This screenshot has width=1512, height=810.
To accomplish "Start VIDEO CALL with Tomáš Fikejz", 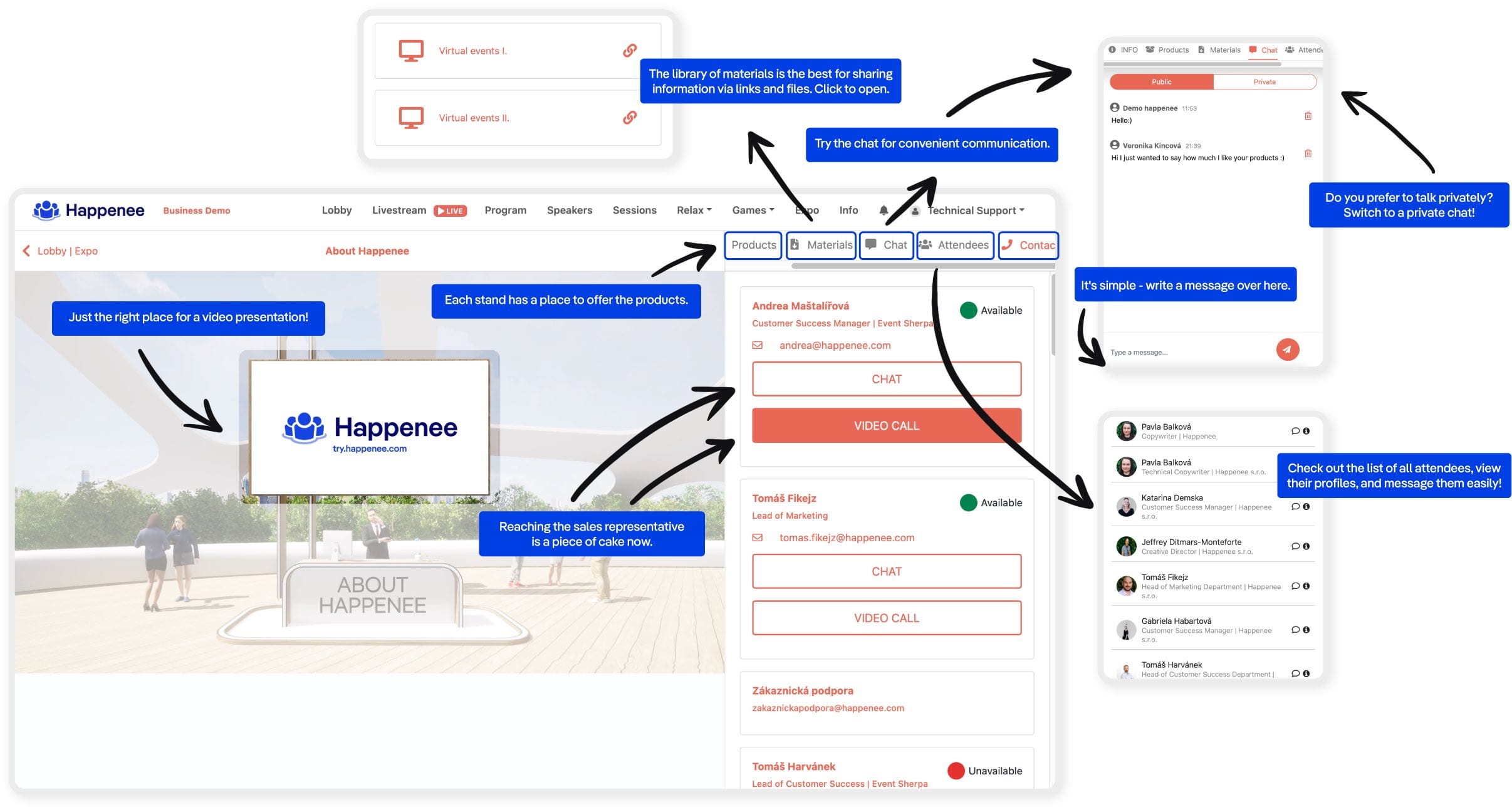I will (887, 618).
